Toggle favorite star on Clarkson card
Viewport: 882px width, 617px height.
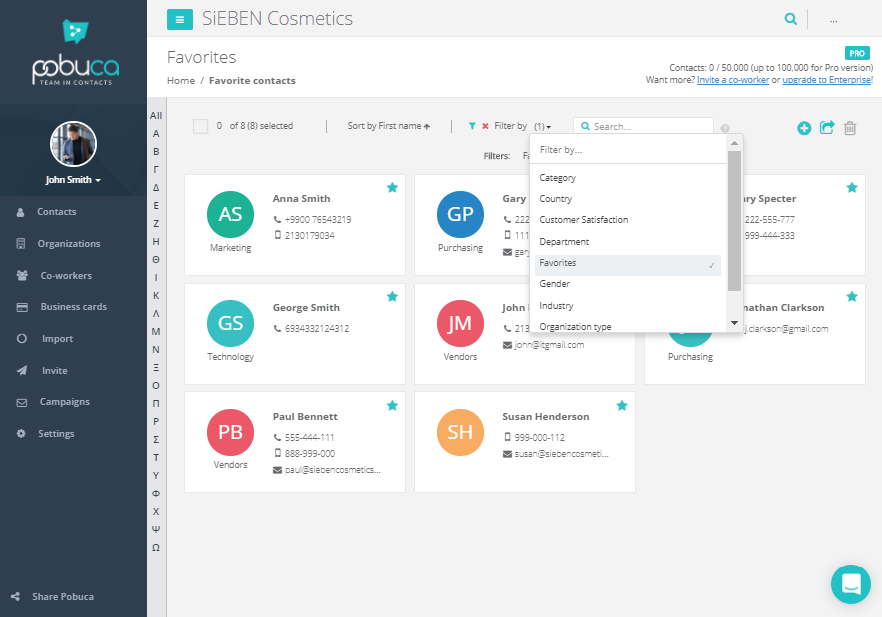[852, 296]
